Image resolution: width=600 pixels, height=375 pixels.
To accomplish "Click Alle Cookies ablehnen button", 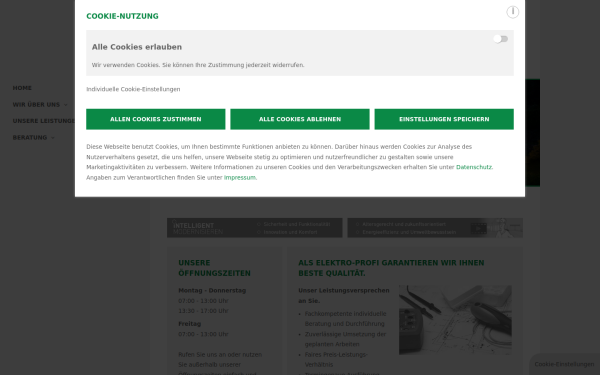I will tap(300, 119).
